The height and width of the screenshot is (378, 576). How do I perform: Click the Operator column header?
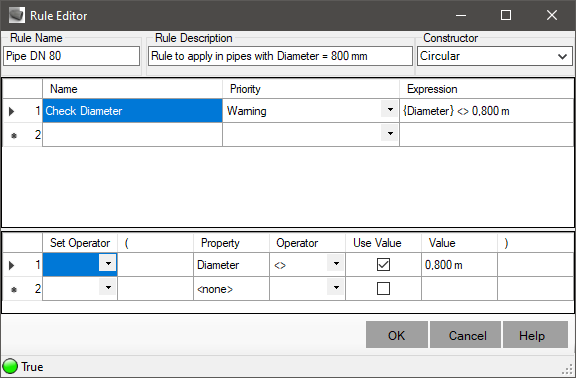click(307, 243)
